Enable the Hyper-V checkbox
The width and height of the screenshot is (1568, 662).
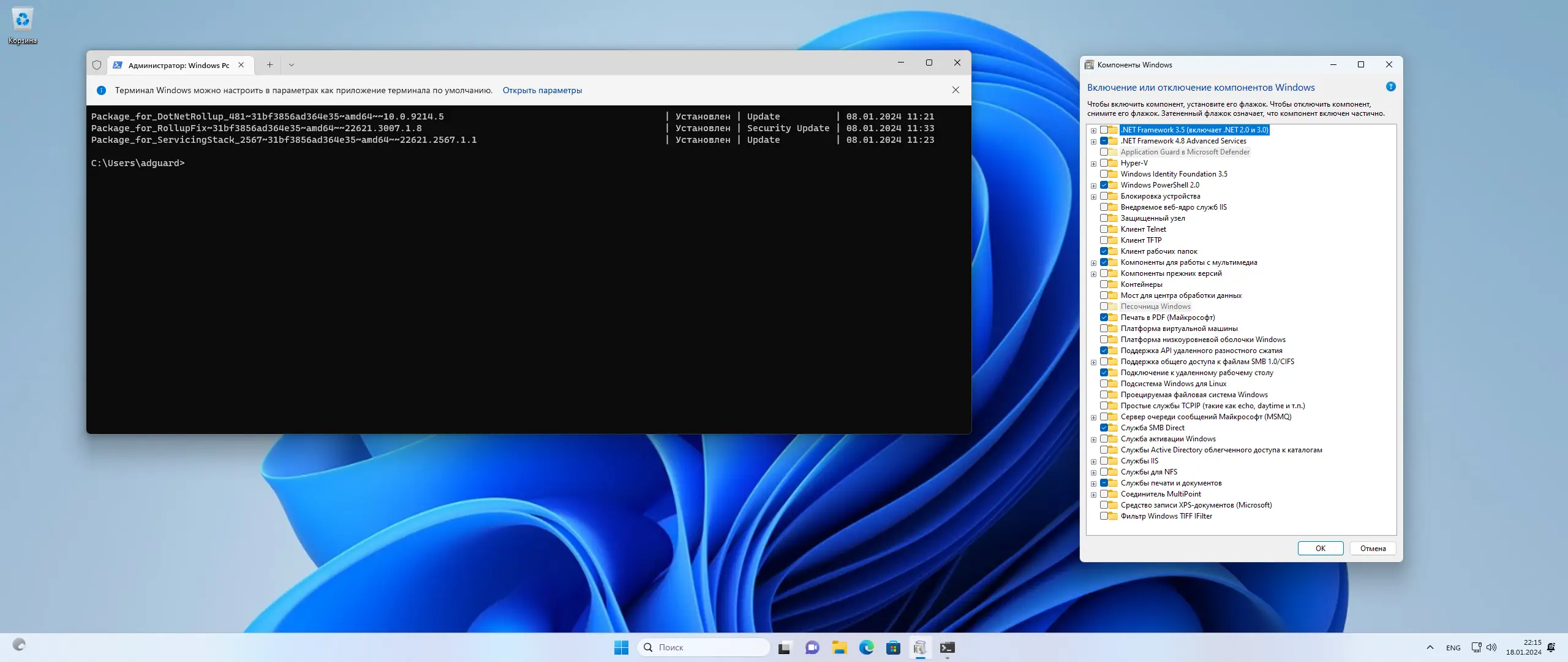point(1104,163)
